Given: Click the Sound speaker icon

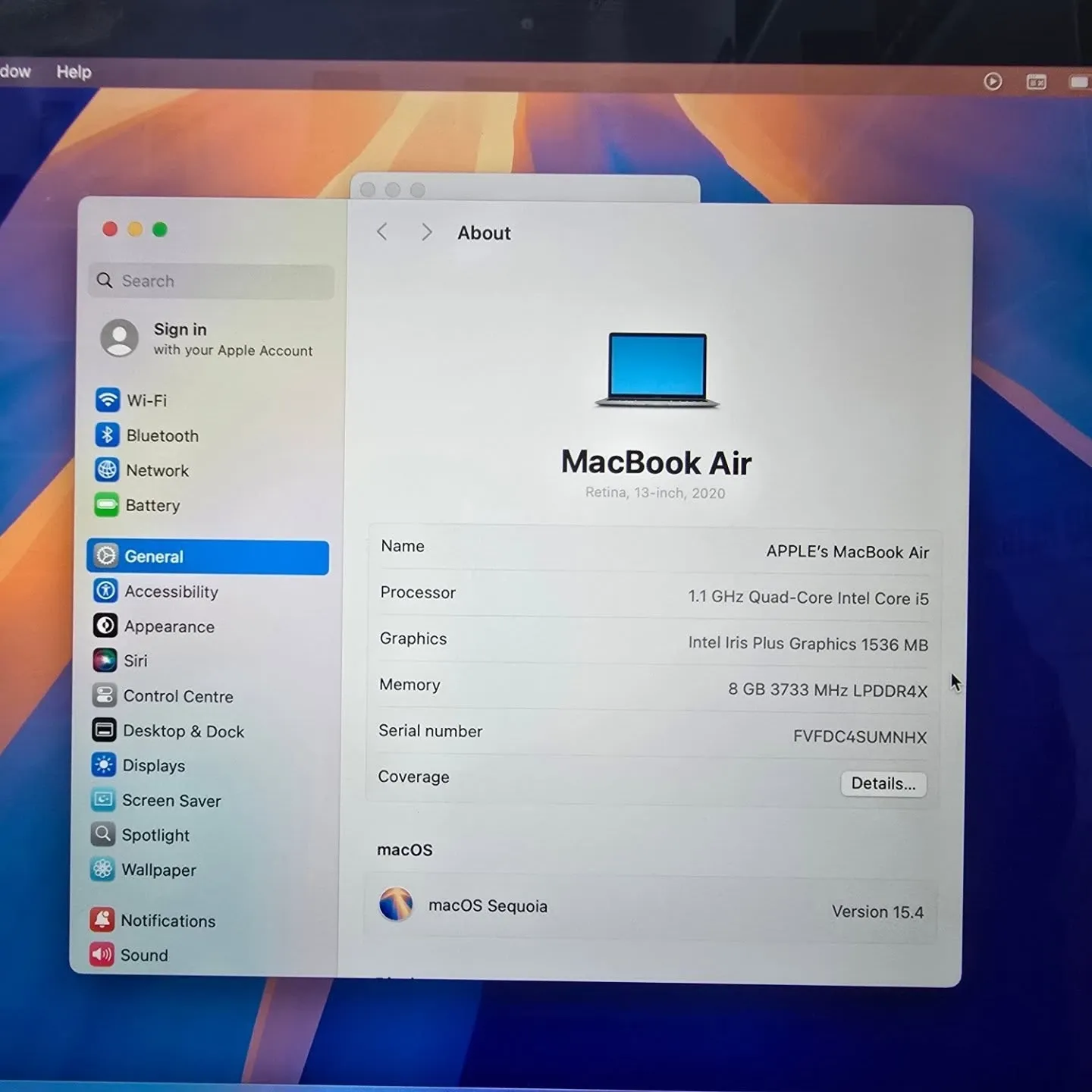Looking at the screenshot, I should click(102, 954).
